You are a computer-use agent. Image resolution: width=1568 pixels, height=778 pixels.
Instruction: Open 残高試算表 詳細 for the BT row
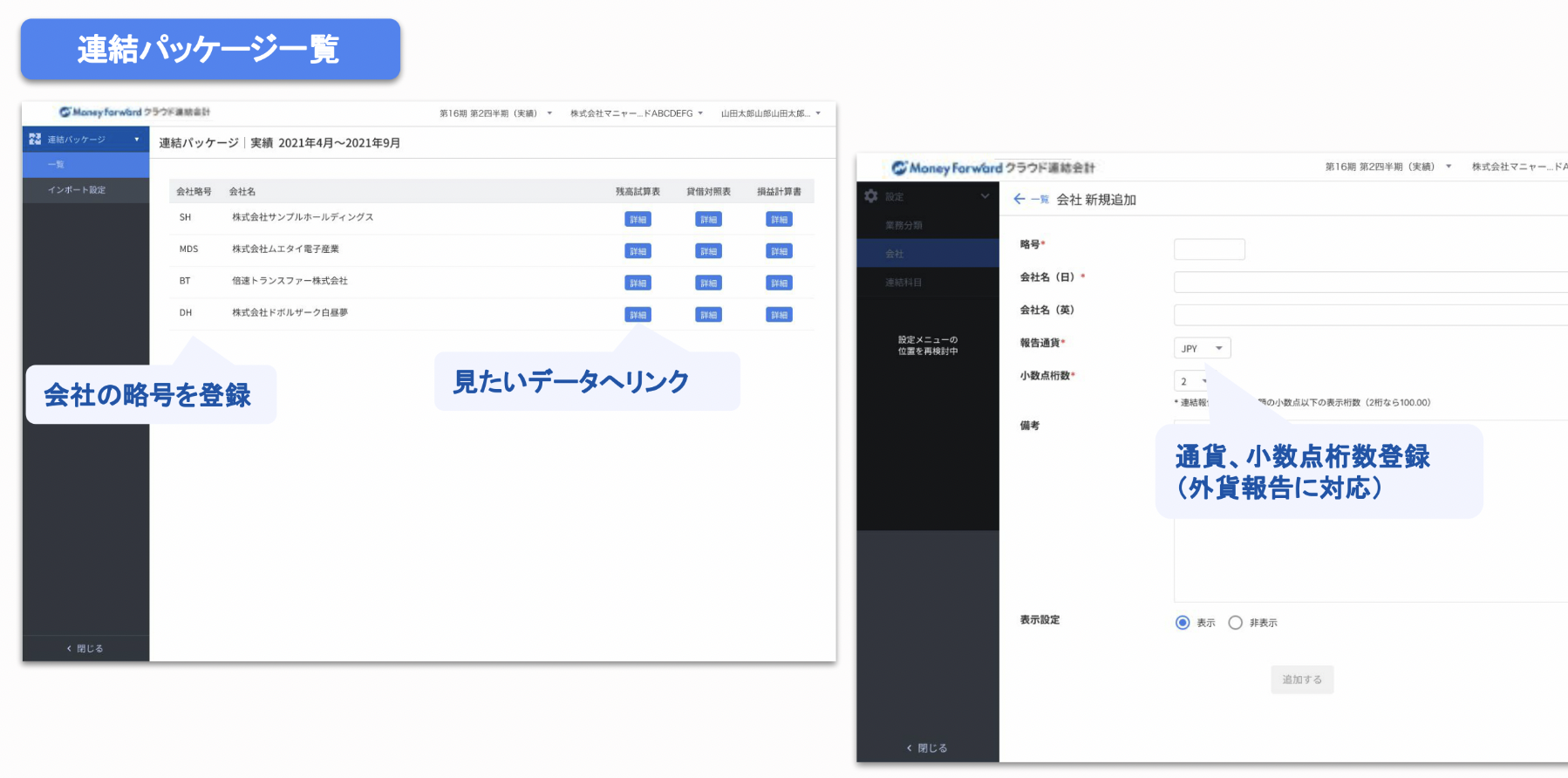pos(638,283)
